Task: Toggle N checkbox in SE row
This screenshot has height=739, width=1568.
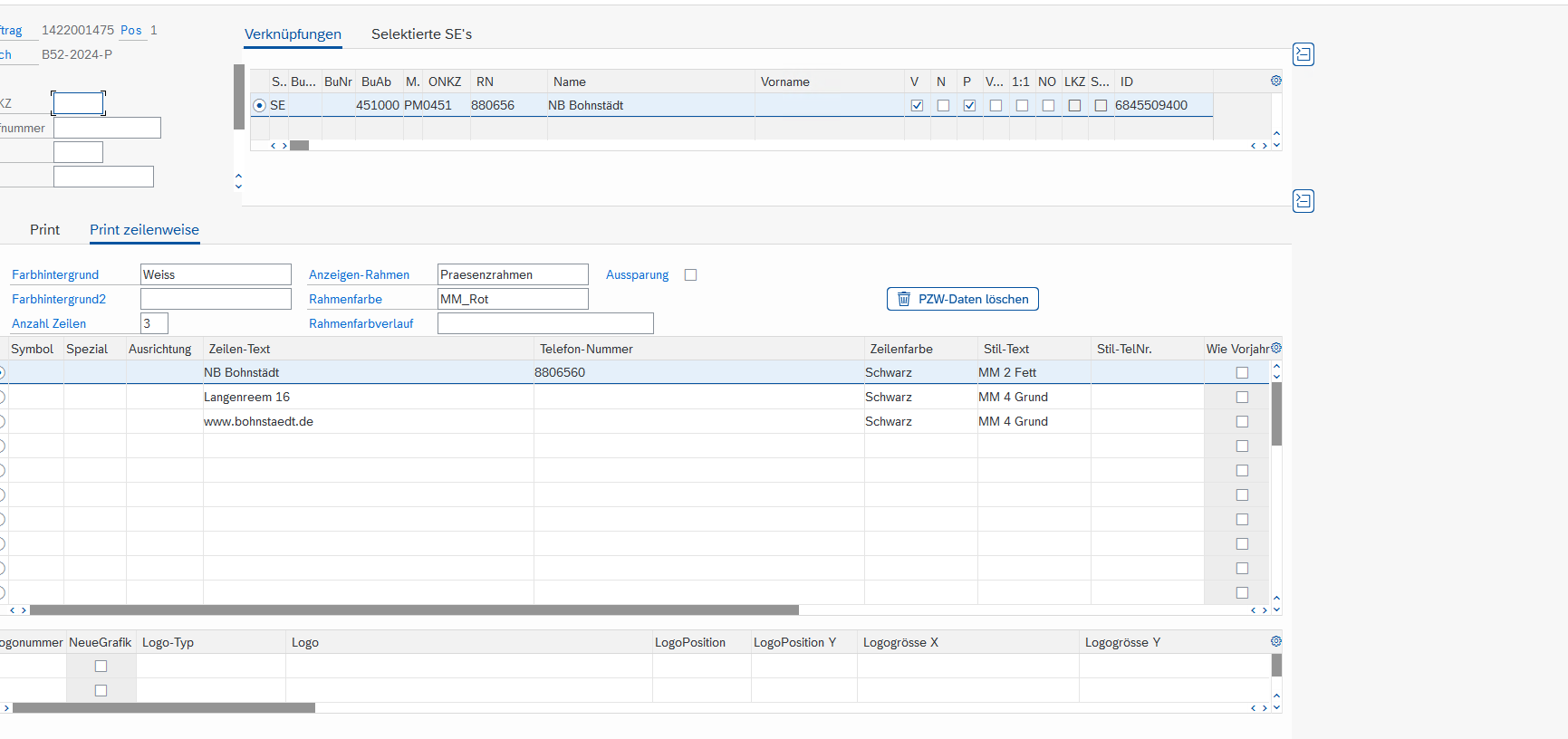Action: click(x=943, y=105)
